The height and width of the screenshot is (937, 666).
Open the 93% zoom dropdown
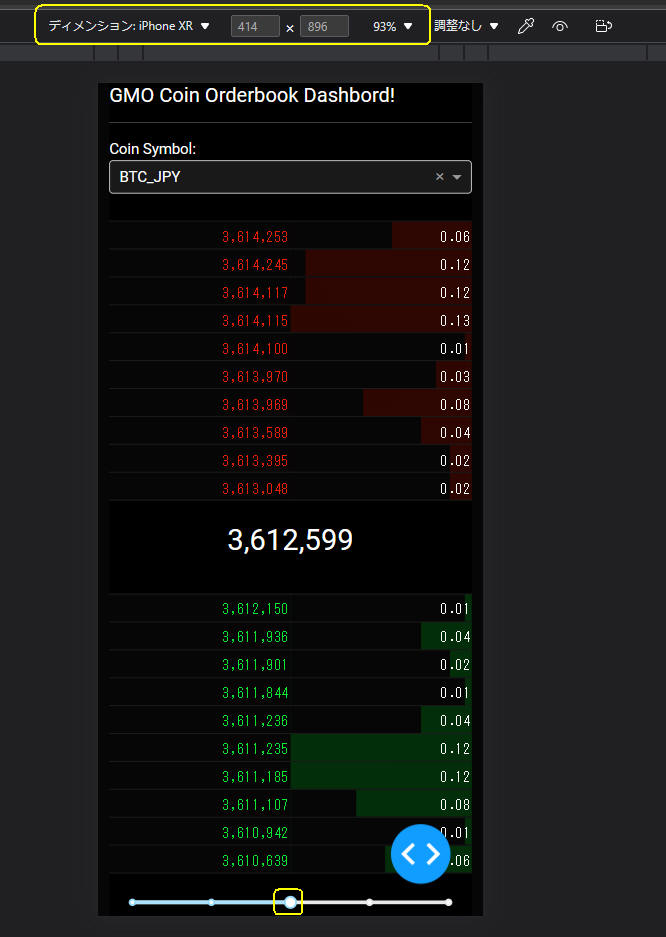(x=392, y=26)
